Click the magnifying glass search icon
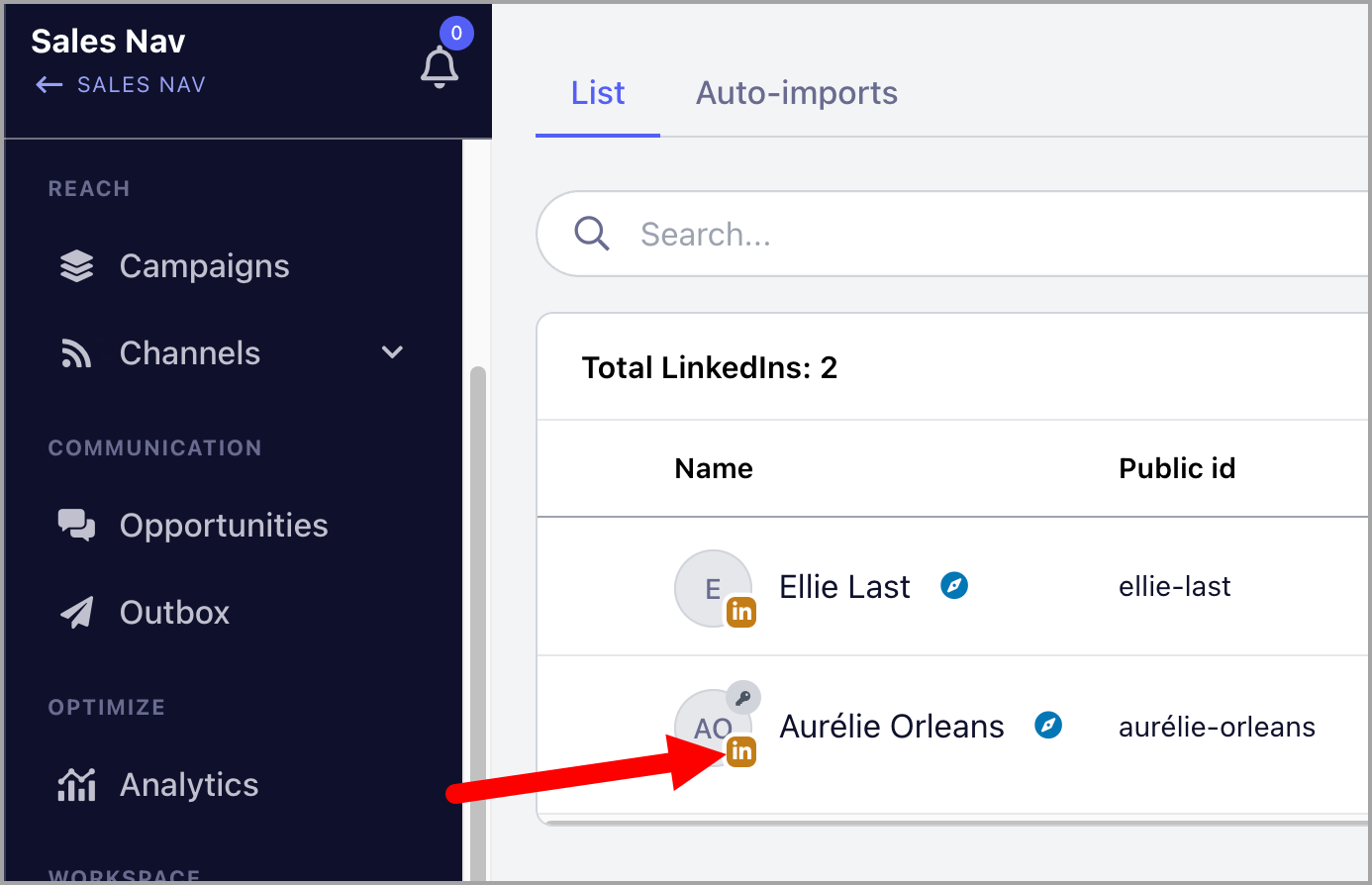The width and height of the screenshot is (1372, 885). [592, 234]
